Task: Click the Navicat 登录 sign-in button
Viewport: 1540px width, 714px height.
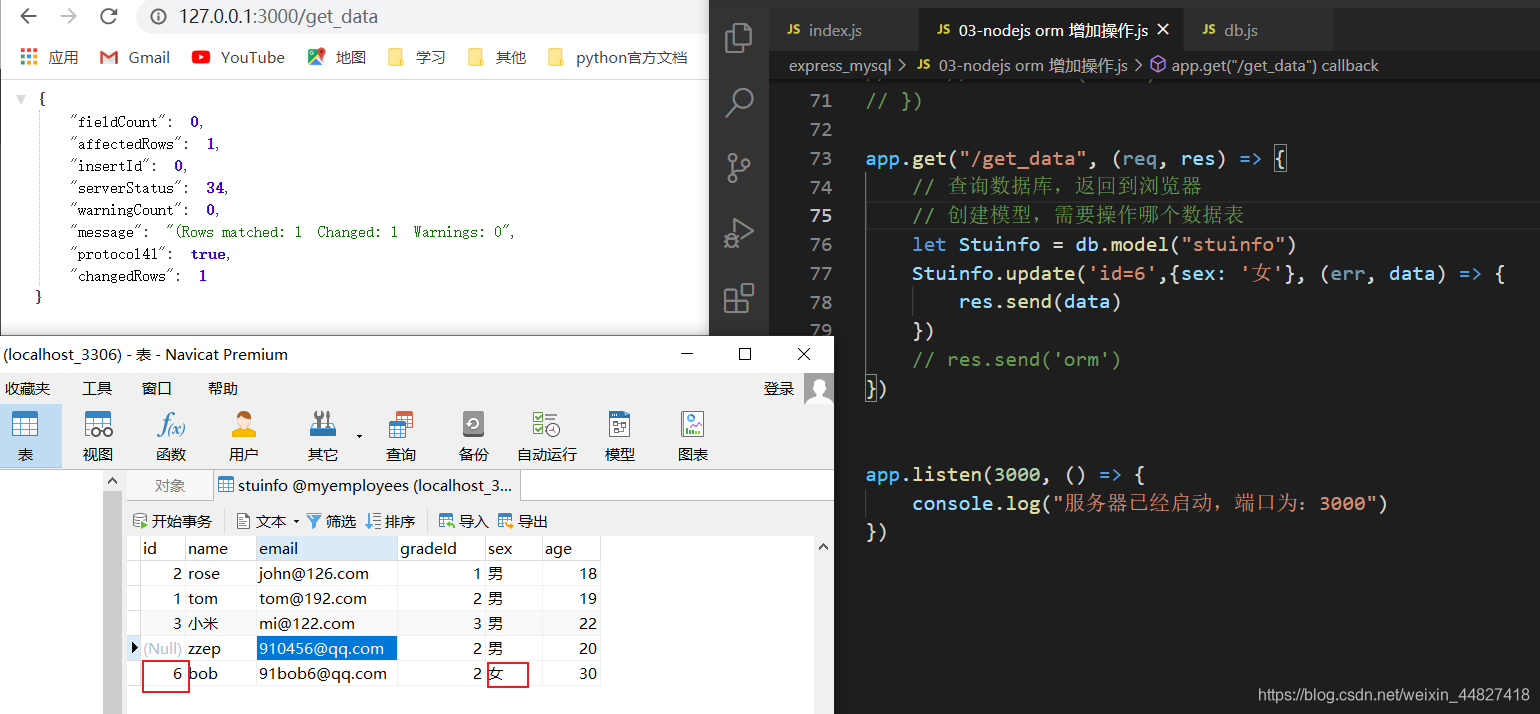Action: 779,389
